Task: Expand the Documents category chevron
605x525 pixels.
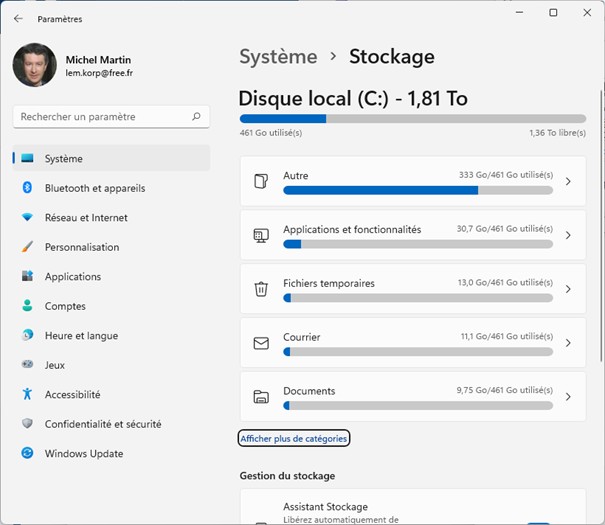Action: [568, 397]
